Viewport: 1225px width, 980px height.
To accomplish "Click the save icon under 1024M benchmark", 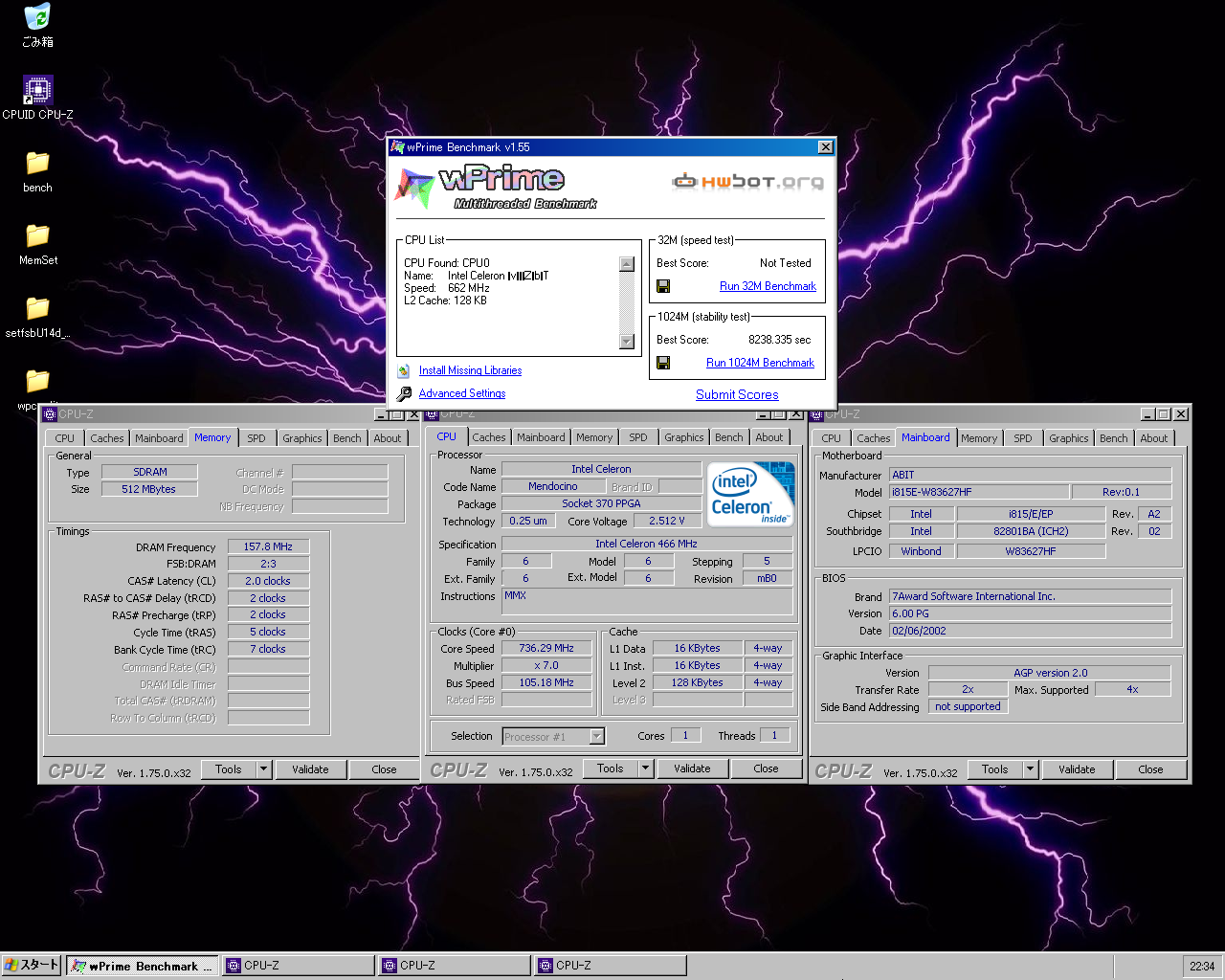I will click(x=663, y=363).
